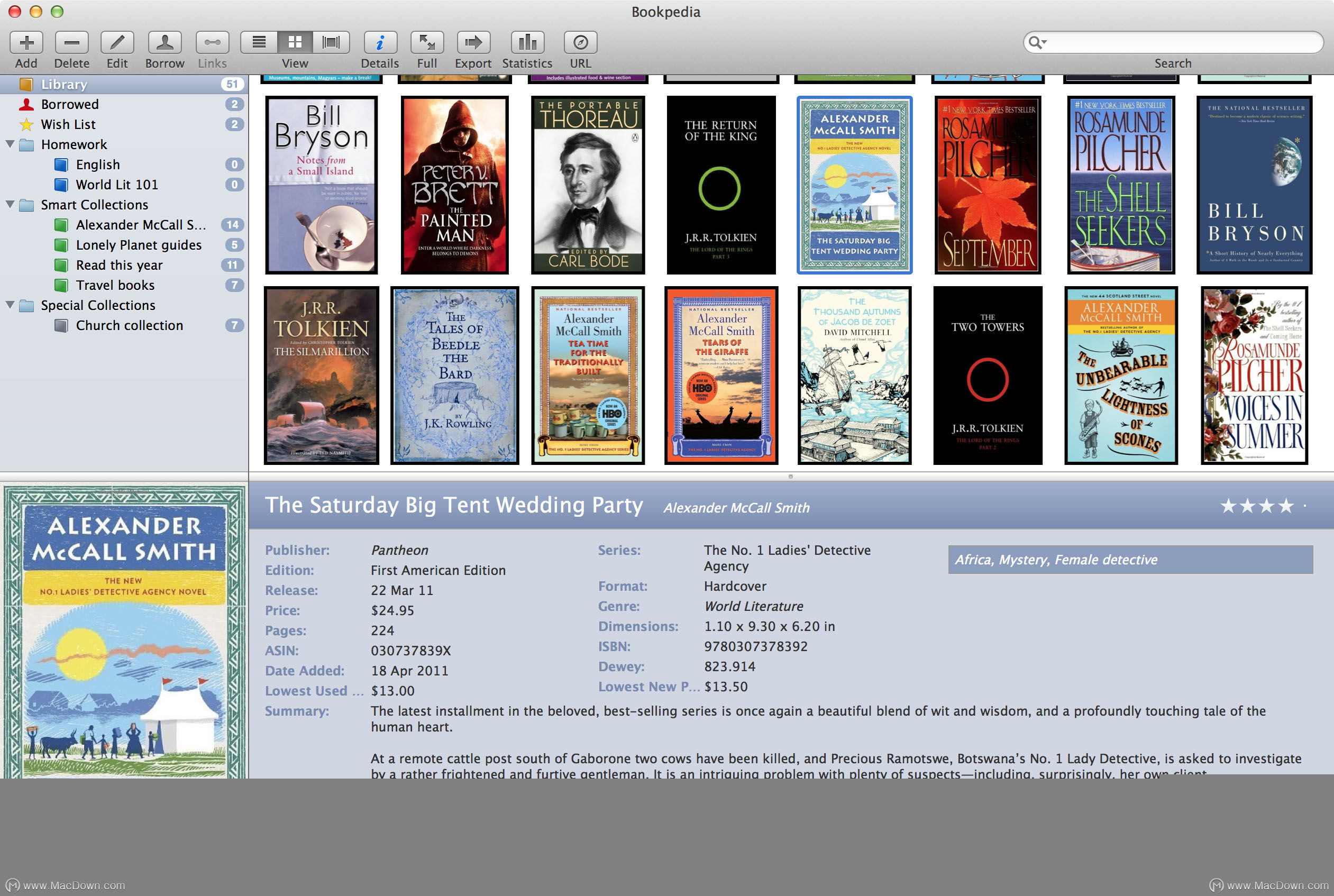Select Unbearable Lightness of Scones cover
Viewport: 1334px width, 896px height.
tap(1121, 376)
